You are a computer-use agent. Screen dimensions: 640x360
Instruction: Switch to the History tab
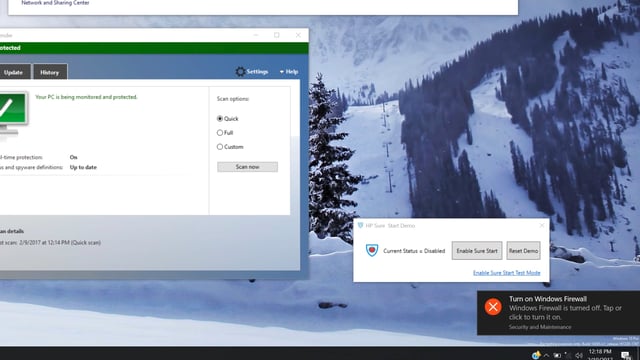(50, 72)
